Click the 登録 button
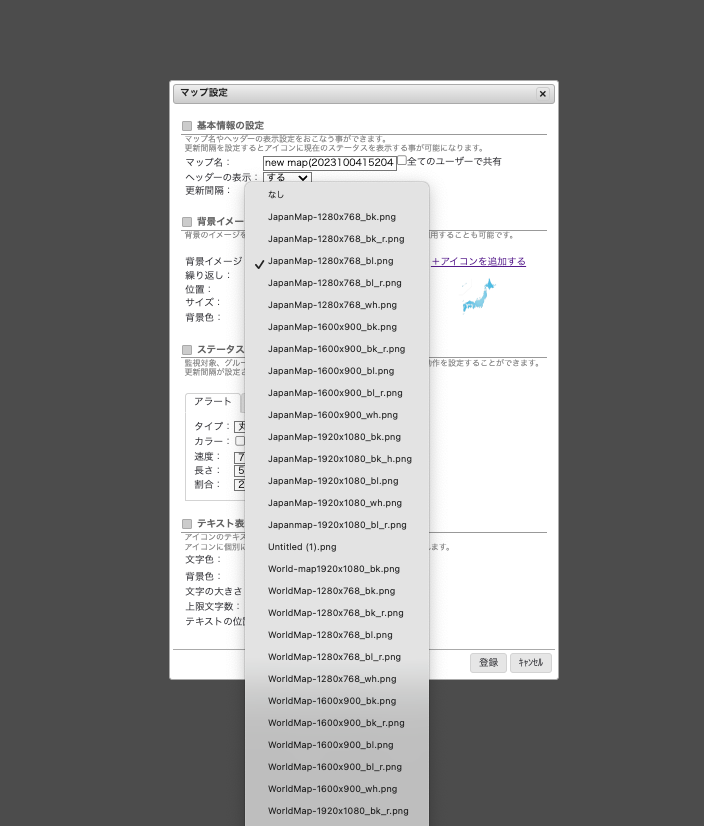This screenshot has height=826, width=704. (488, 663)
